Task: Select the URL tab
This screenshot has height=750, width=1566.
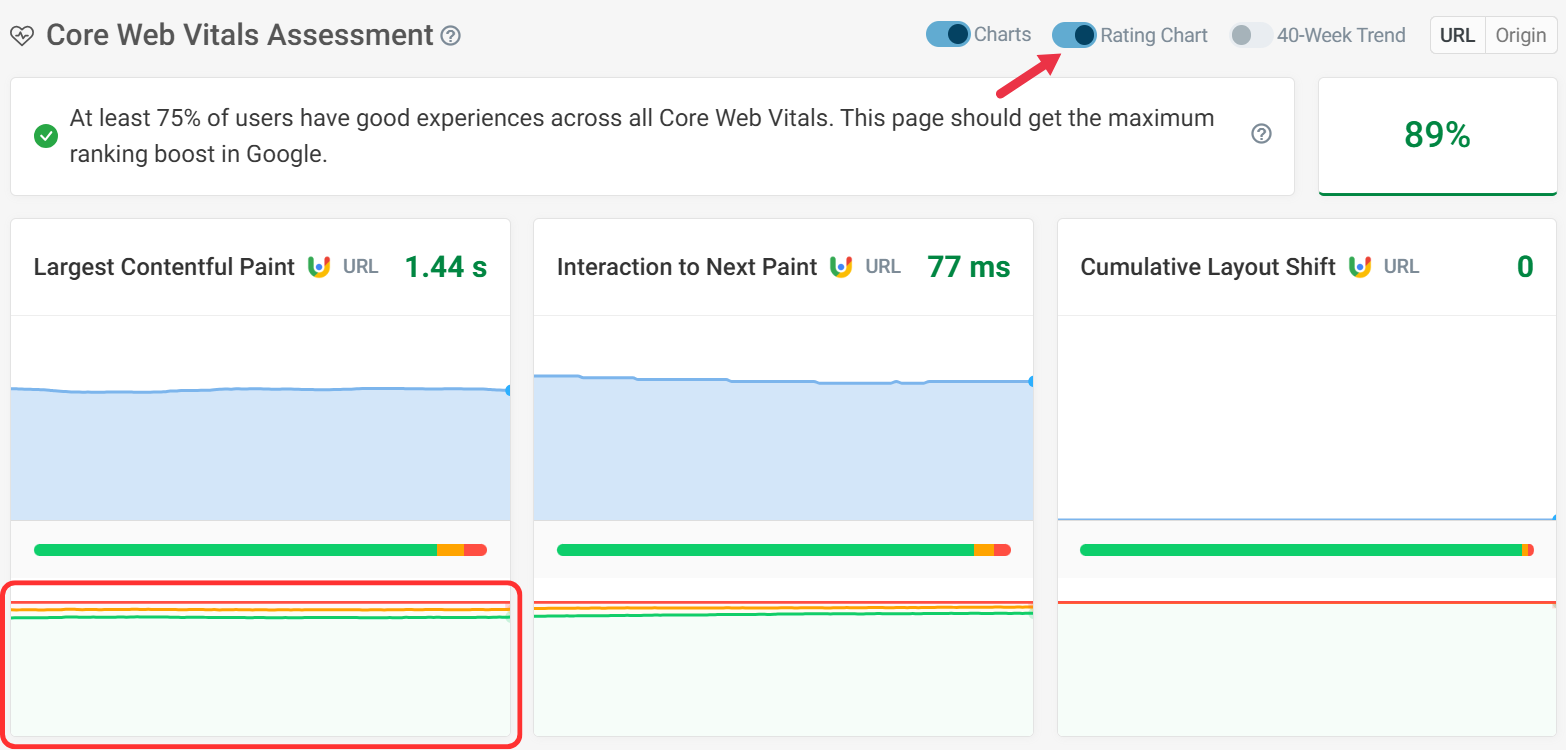Action: [1457, 35]
